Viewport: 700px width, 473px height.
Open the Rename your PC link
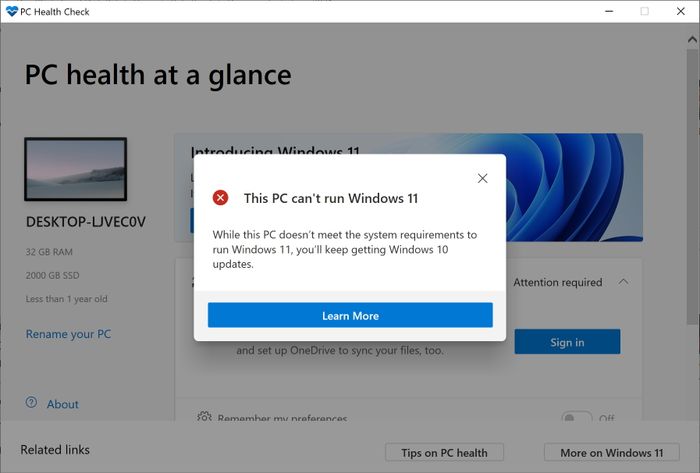pos(67,334)
